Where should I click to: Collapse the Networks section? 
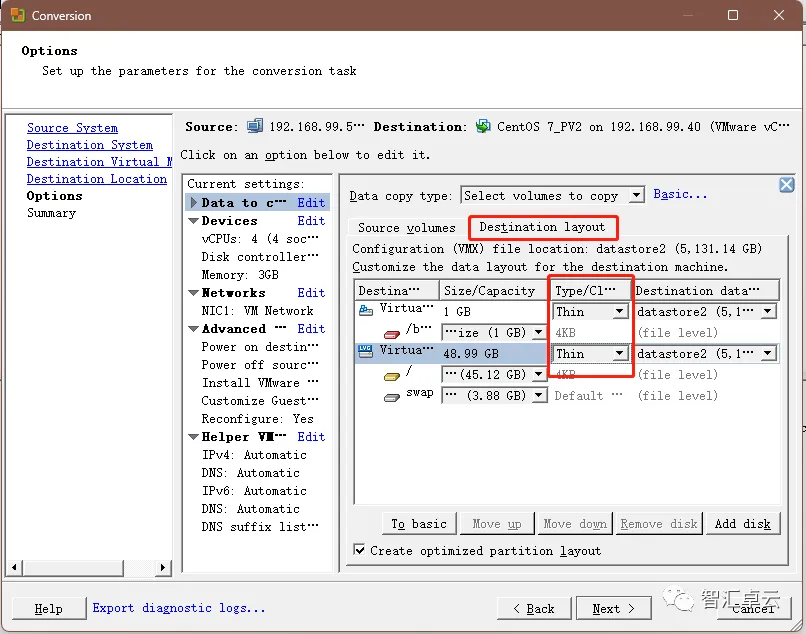click(194, 293)
